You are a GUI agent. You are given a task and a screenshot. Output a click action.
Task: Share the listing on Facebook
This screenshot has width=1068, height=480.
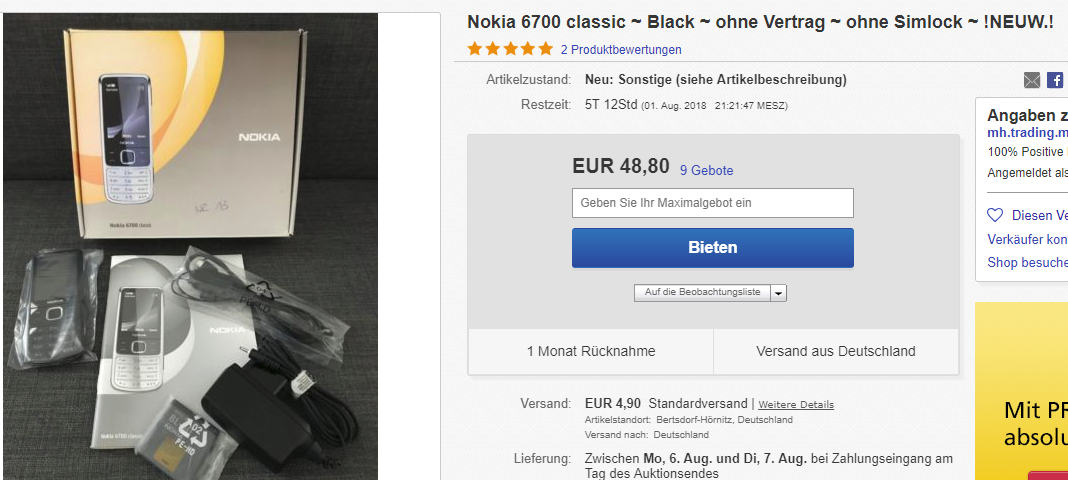click(1055, 80)
